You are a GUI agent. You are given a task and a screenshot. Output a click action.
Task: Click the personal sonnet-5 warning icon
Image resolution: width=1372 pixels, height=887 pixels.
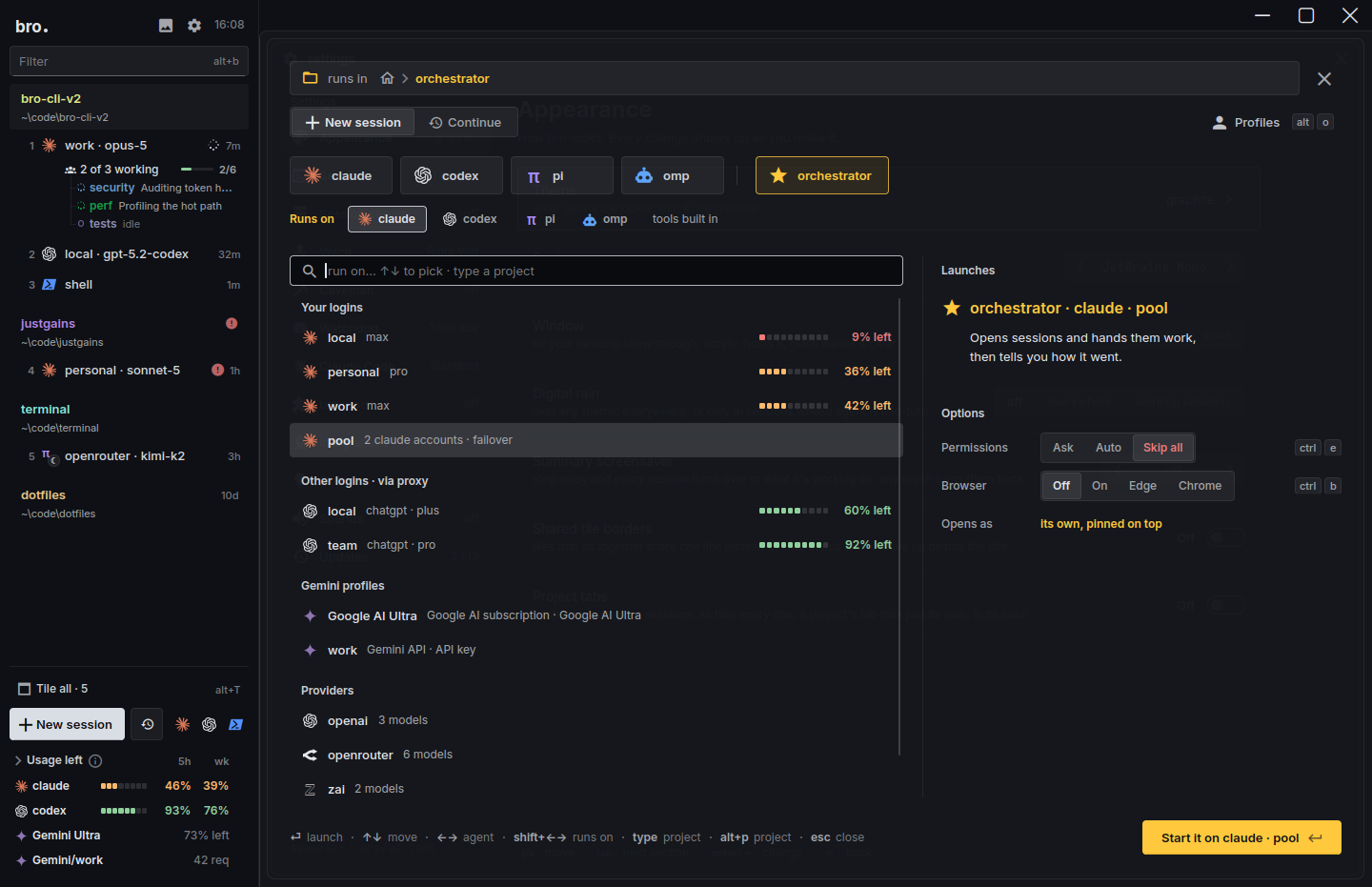[218, 371]
